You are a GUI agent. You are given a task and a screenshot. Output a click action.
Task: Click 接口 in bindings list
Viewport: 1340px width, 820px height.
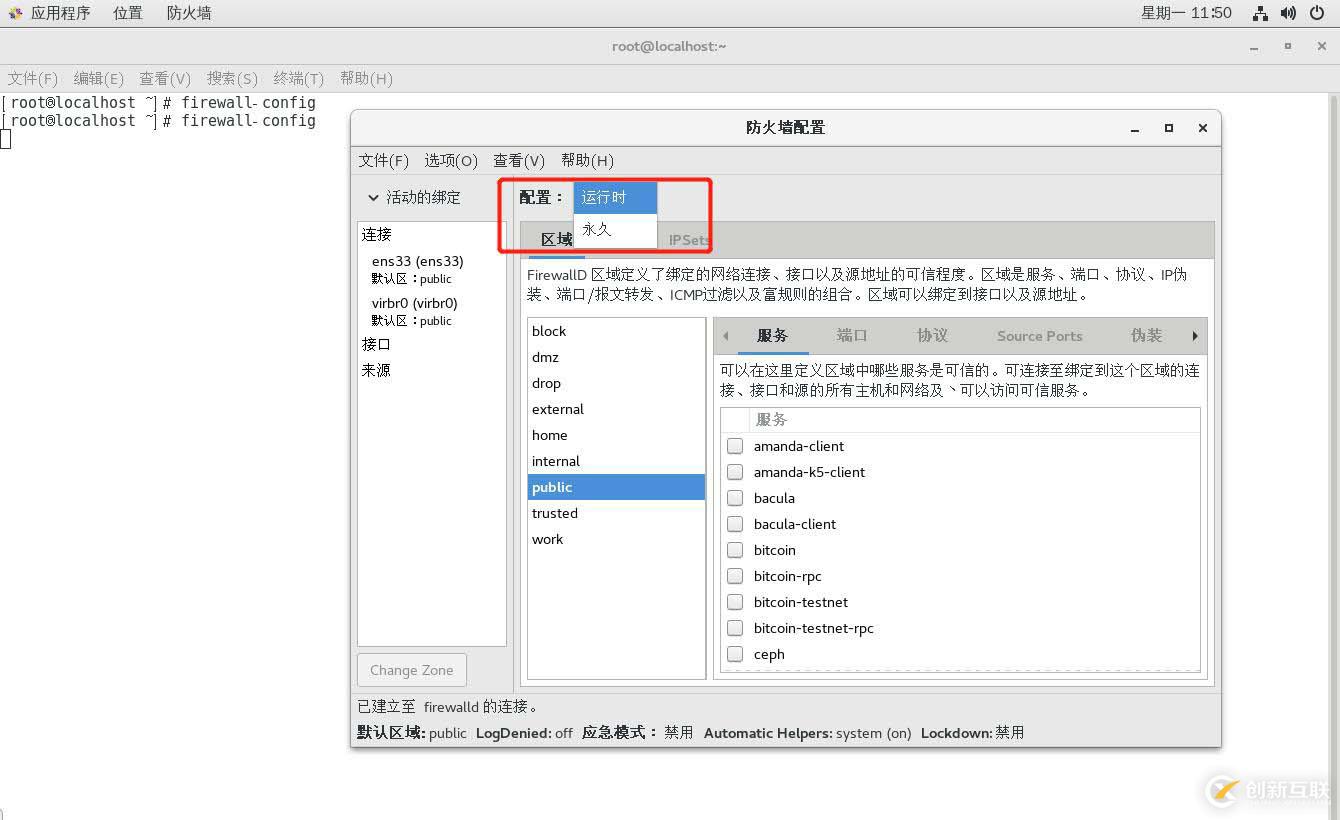[x=376, y=344]
